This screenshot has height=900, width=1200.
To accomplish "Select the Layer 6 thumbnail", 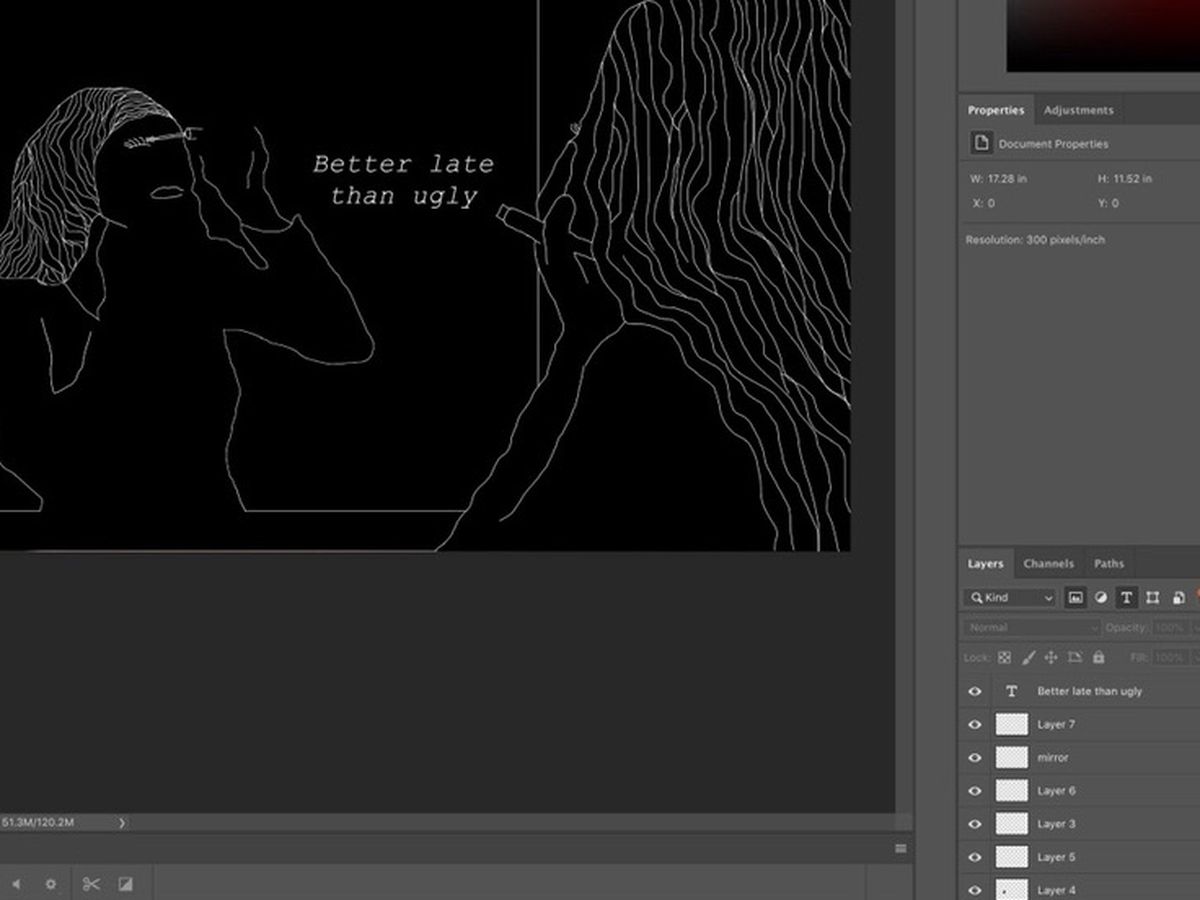I will 1012,791.
